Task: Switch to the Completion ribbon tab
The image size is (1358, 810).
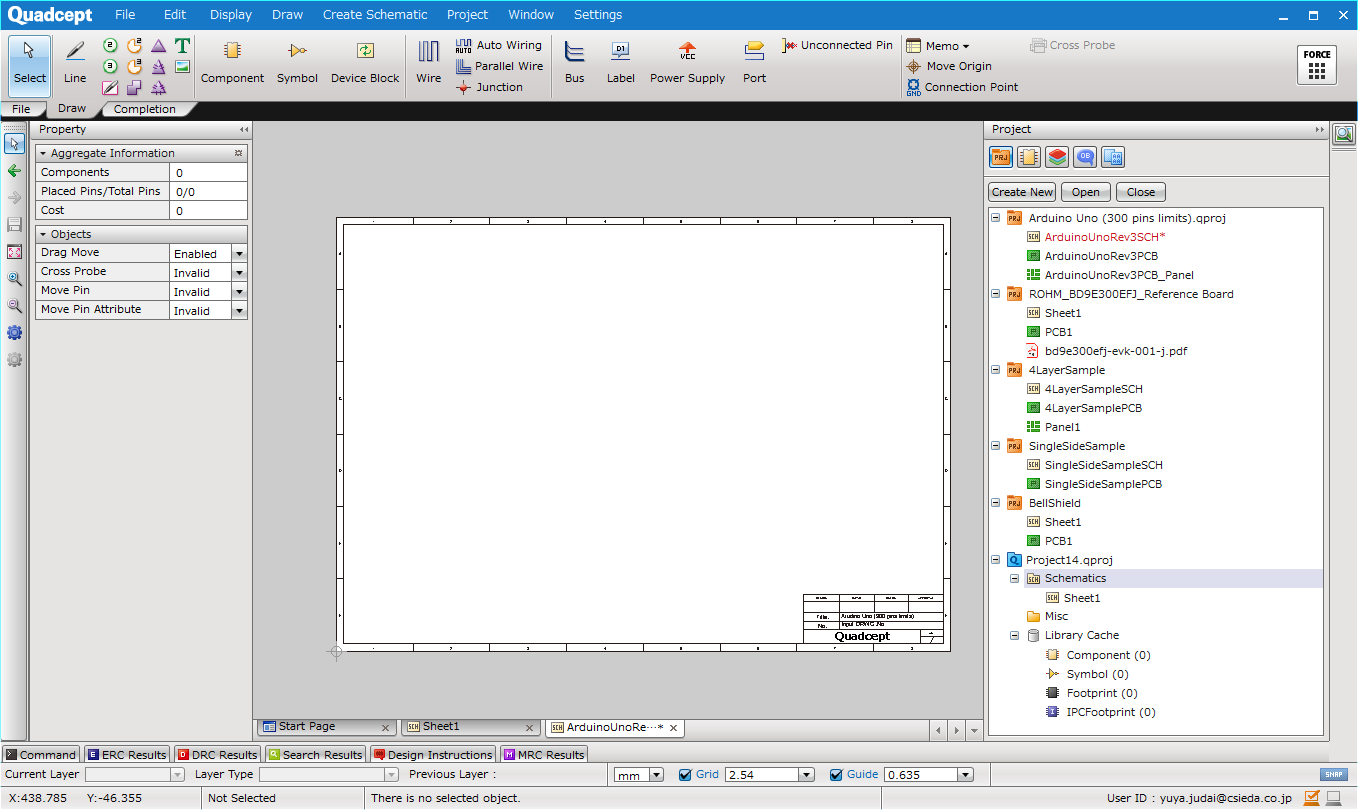Action: (x=145, y=109)
